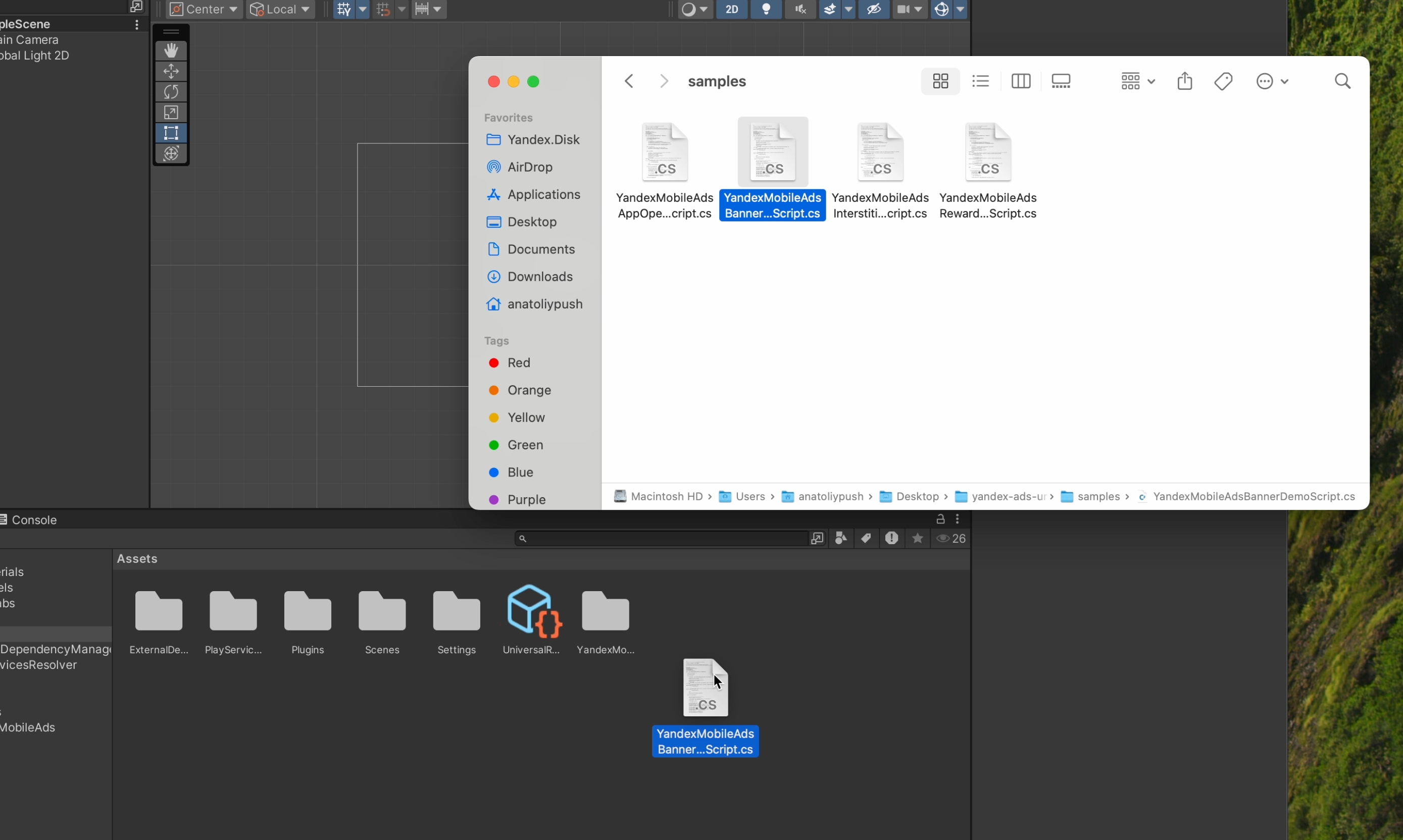Screen dimensions: 1403x840
Task: Filter Project search by type
Action: pyautogui.click(x=841, y=538)
